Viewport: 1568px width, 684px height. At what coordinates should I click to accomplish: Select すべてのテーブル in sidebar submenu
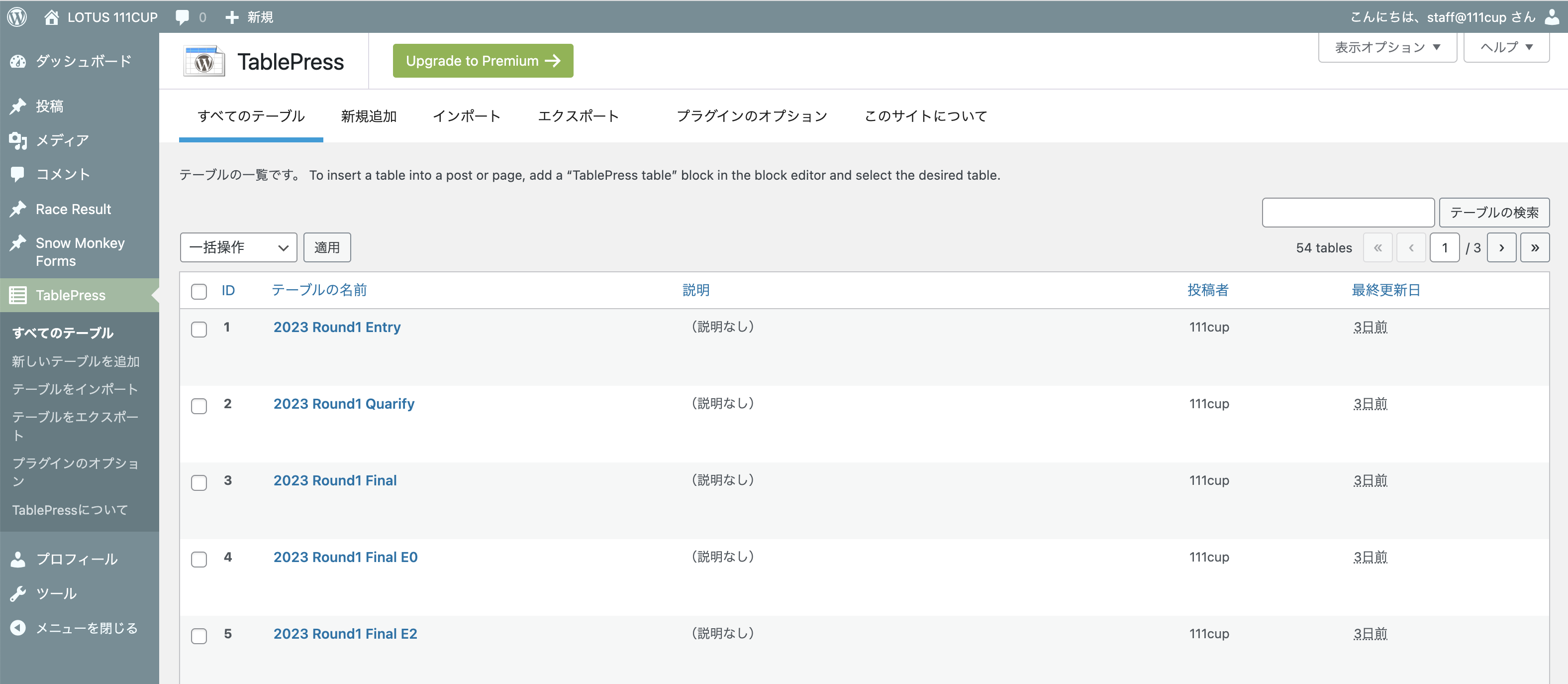pos(63,333)
